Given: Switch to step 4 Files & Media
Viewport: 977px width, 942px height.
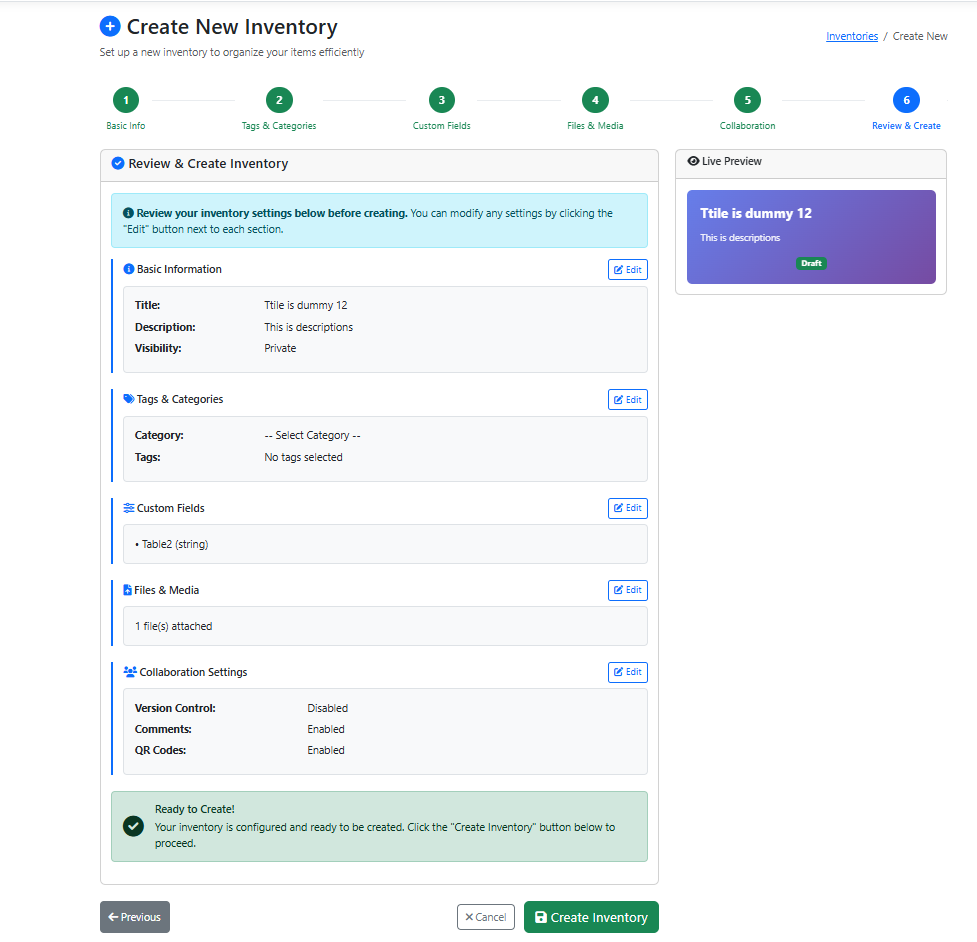Looking at the screenshot, I should 595,100.
